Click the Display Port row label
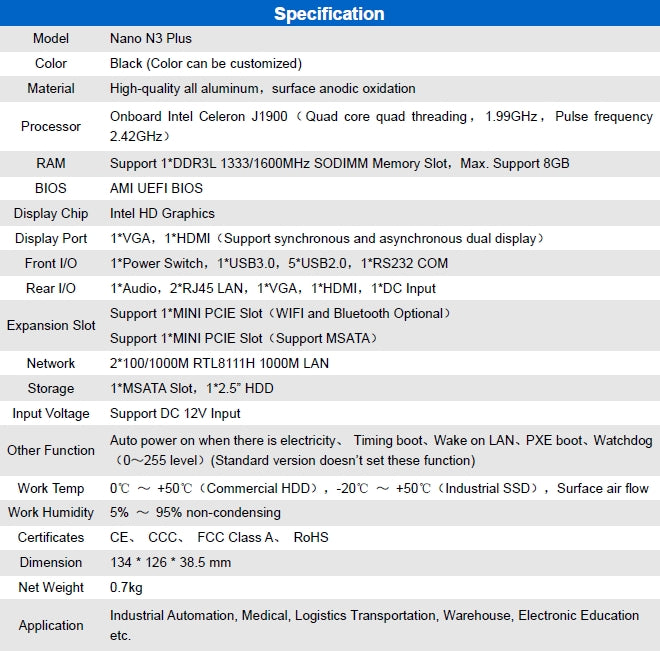The height and width of the screenshot is (651, 660). 51,238
